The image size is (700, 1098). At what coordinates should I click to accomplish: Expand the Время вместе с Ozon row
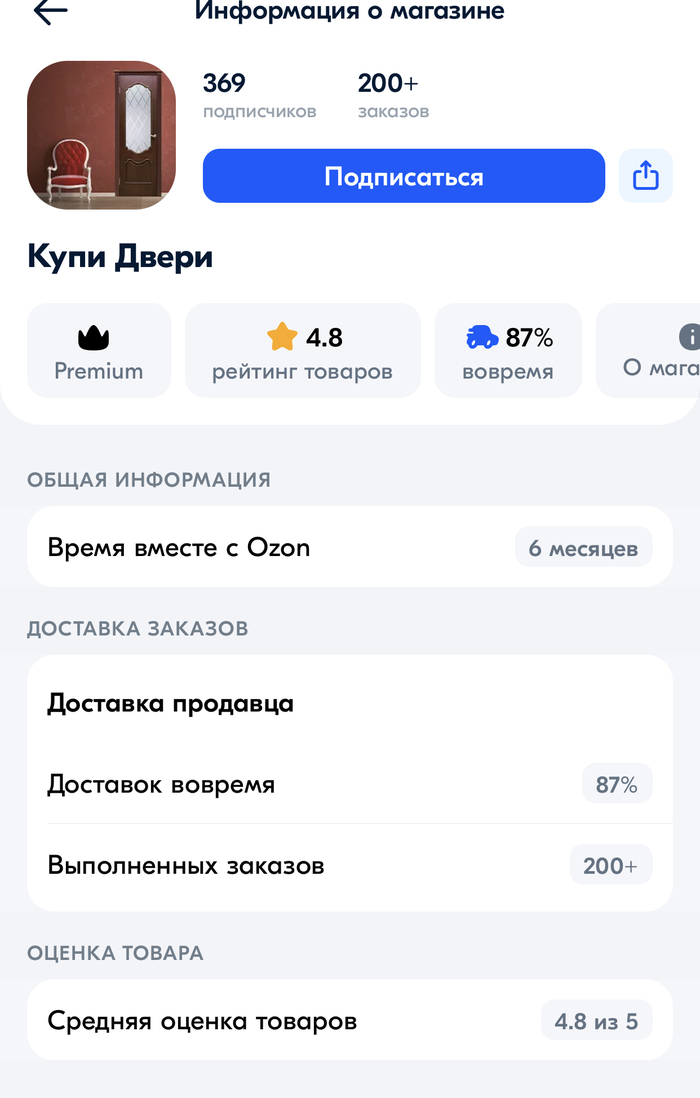point(350,547)
